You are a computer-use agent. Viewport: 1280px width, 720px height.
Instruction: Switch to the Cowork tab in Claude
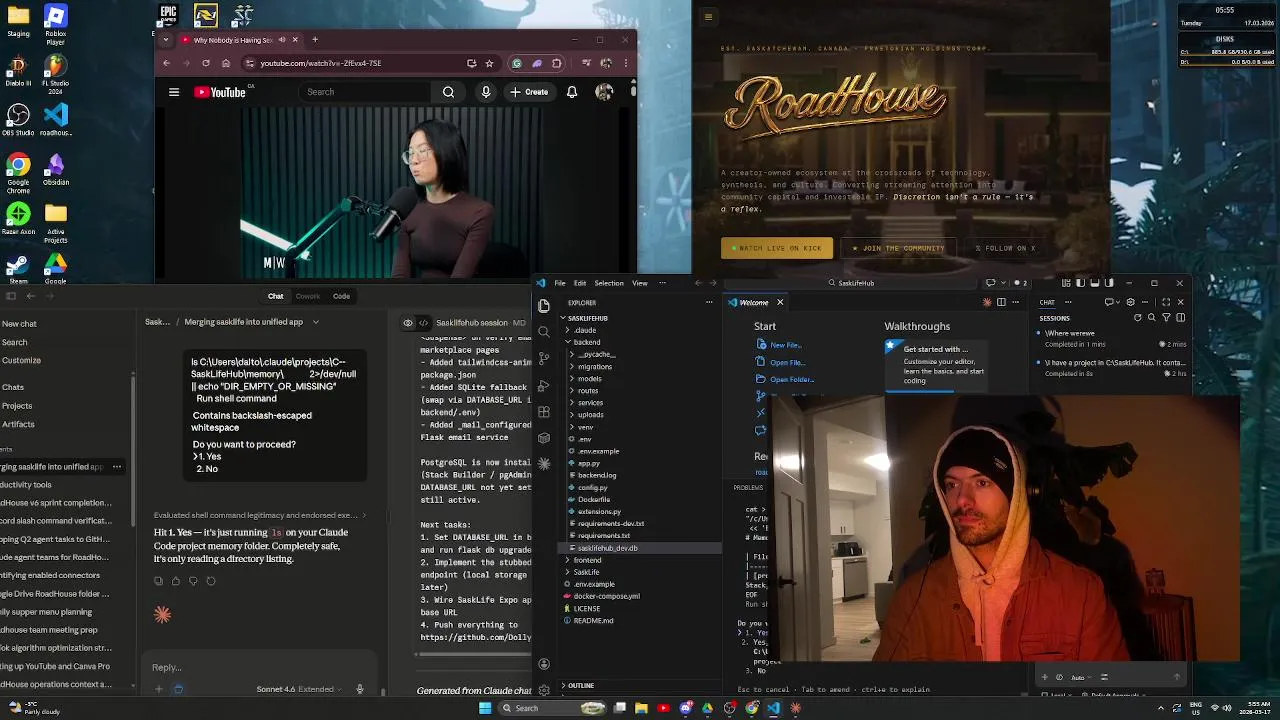(308, 296)
